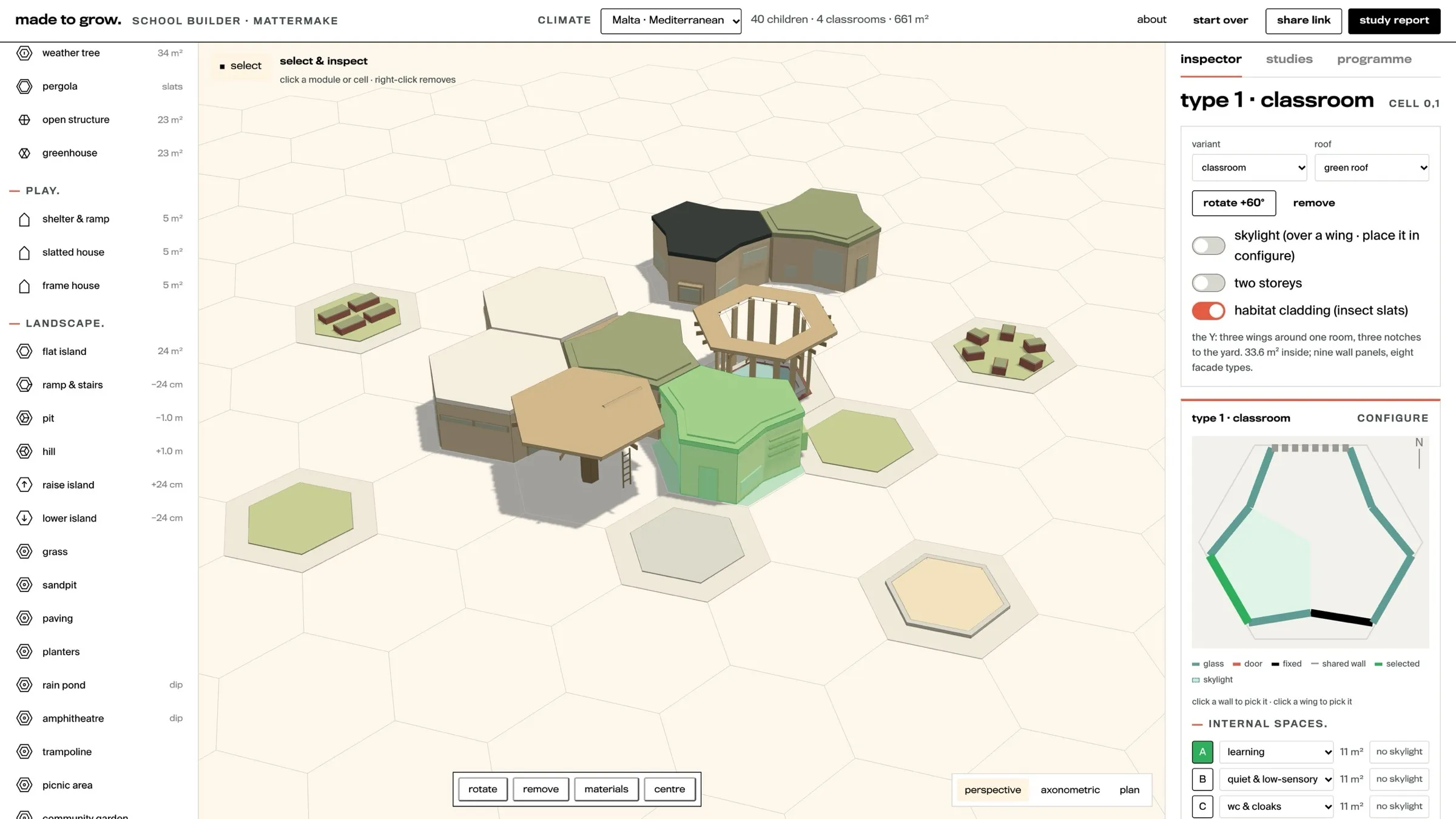
Task: Click the black fixed wall in plan diagram
Action: click(1341, 618)
